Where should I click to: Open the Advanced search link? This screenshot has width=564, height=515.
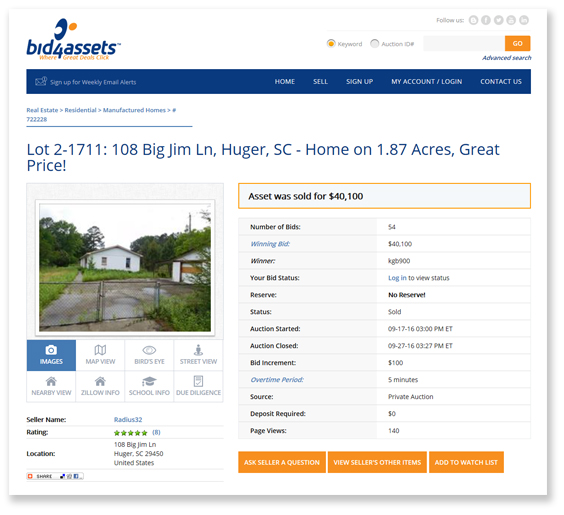point(506,58)
